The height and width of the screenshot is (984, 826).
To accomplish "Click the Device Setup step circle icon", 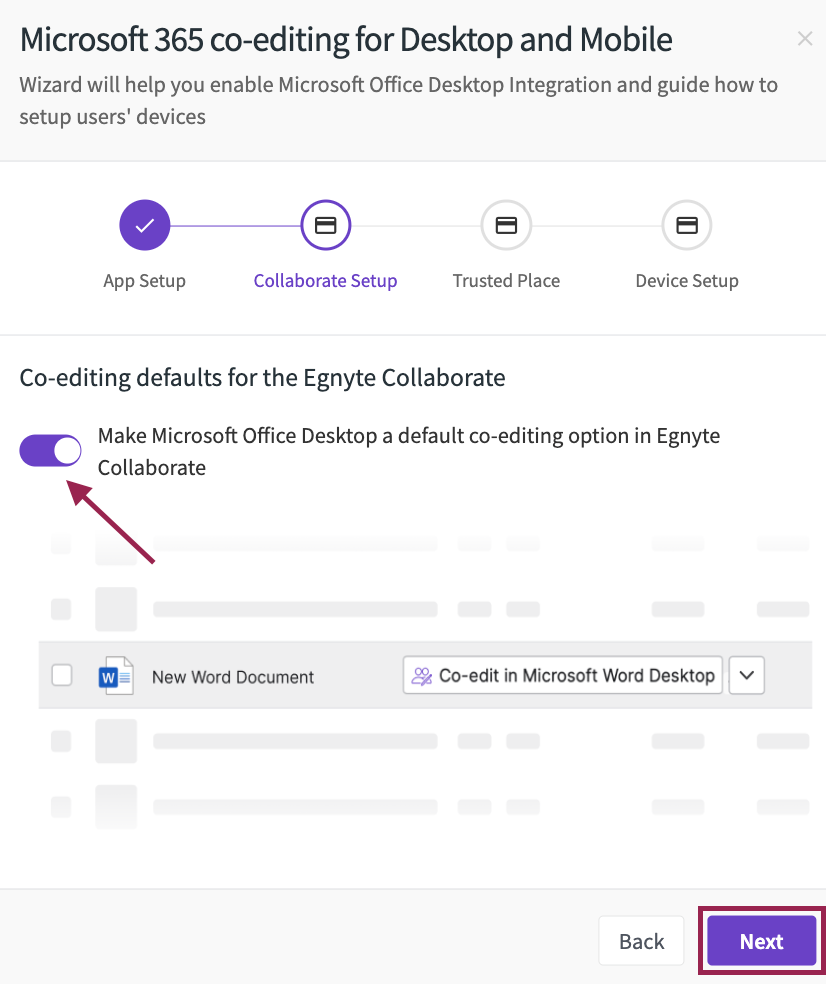I will click(x=687, y=225).
